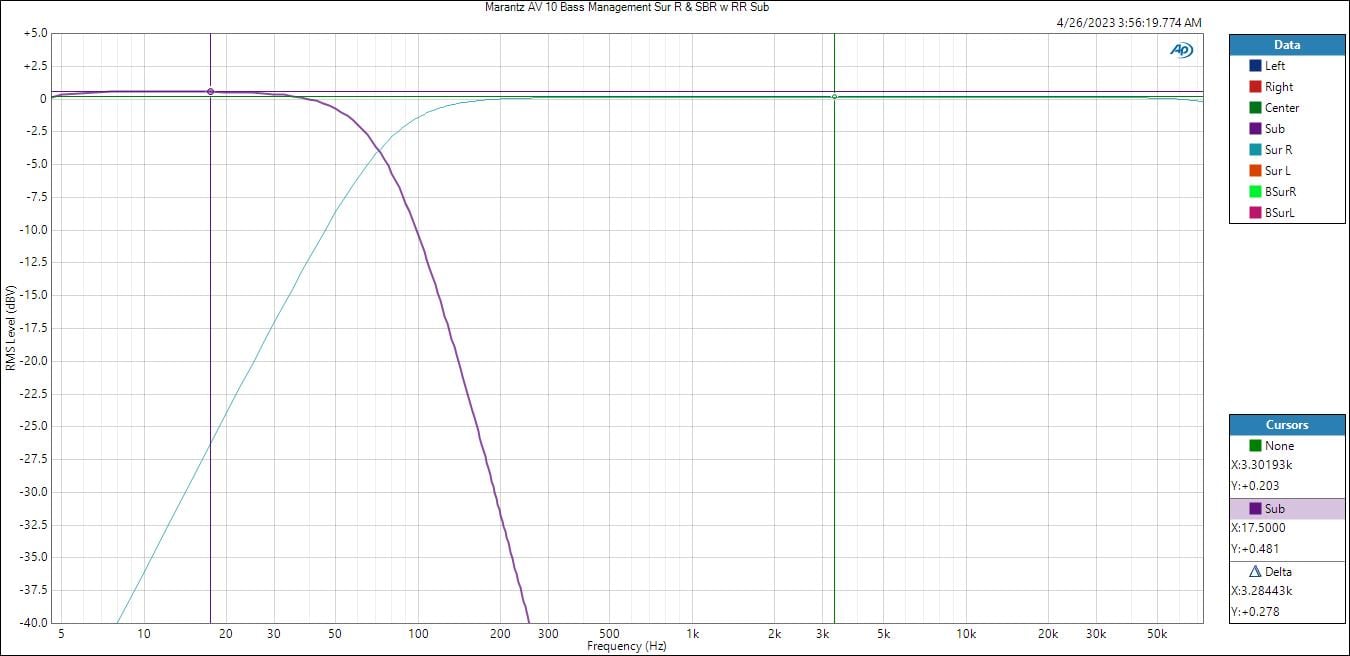Viewport: 1350px width, 656px height.
Task: Click the purple cursor marker on Sub curve
Action: point(210,91)
